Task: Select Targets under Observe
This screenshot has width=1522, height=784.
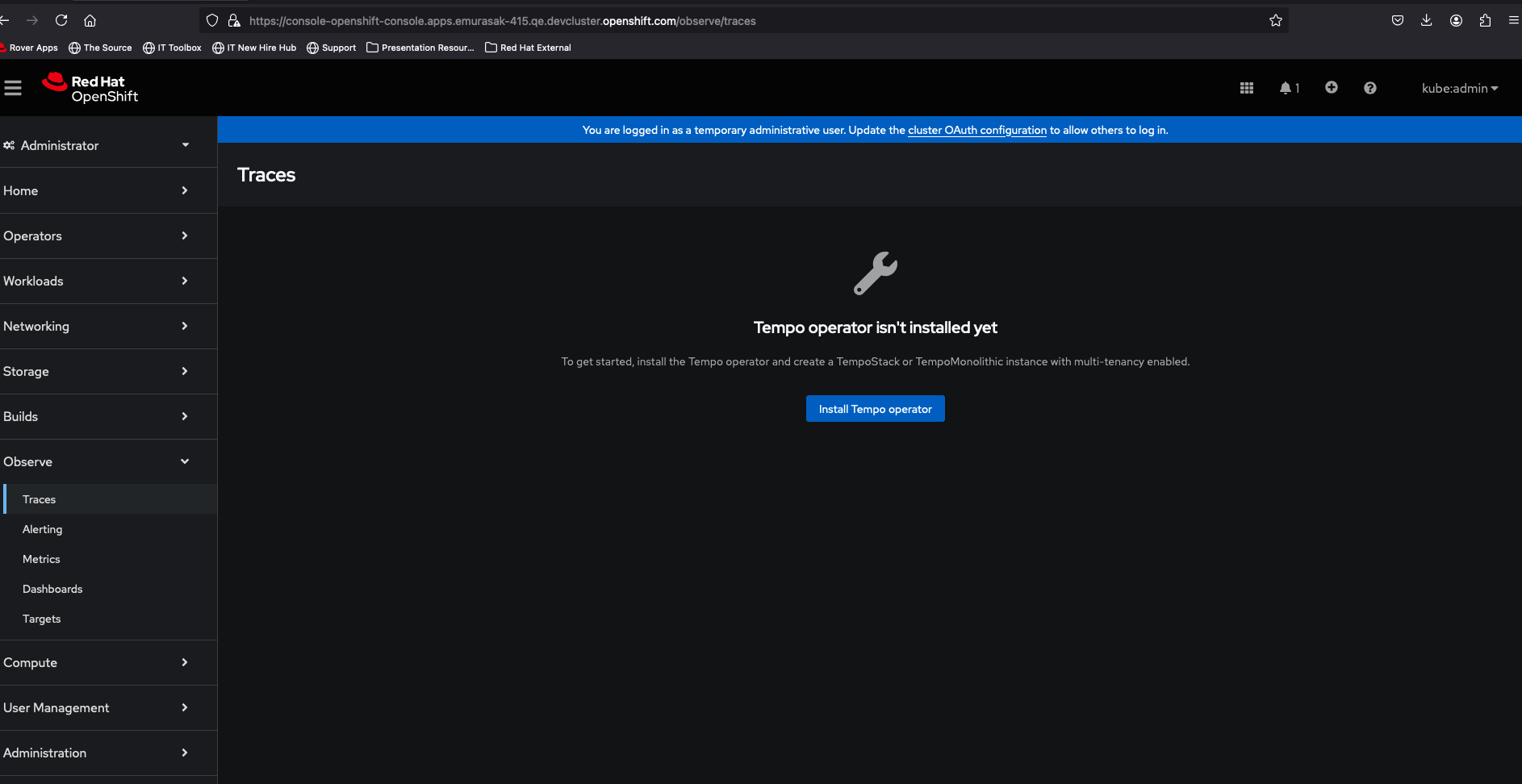Action: [110, 619]
